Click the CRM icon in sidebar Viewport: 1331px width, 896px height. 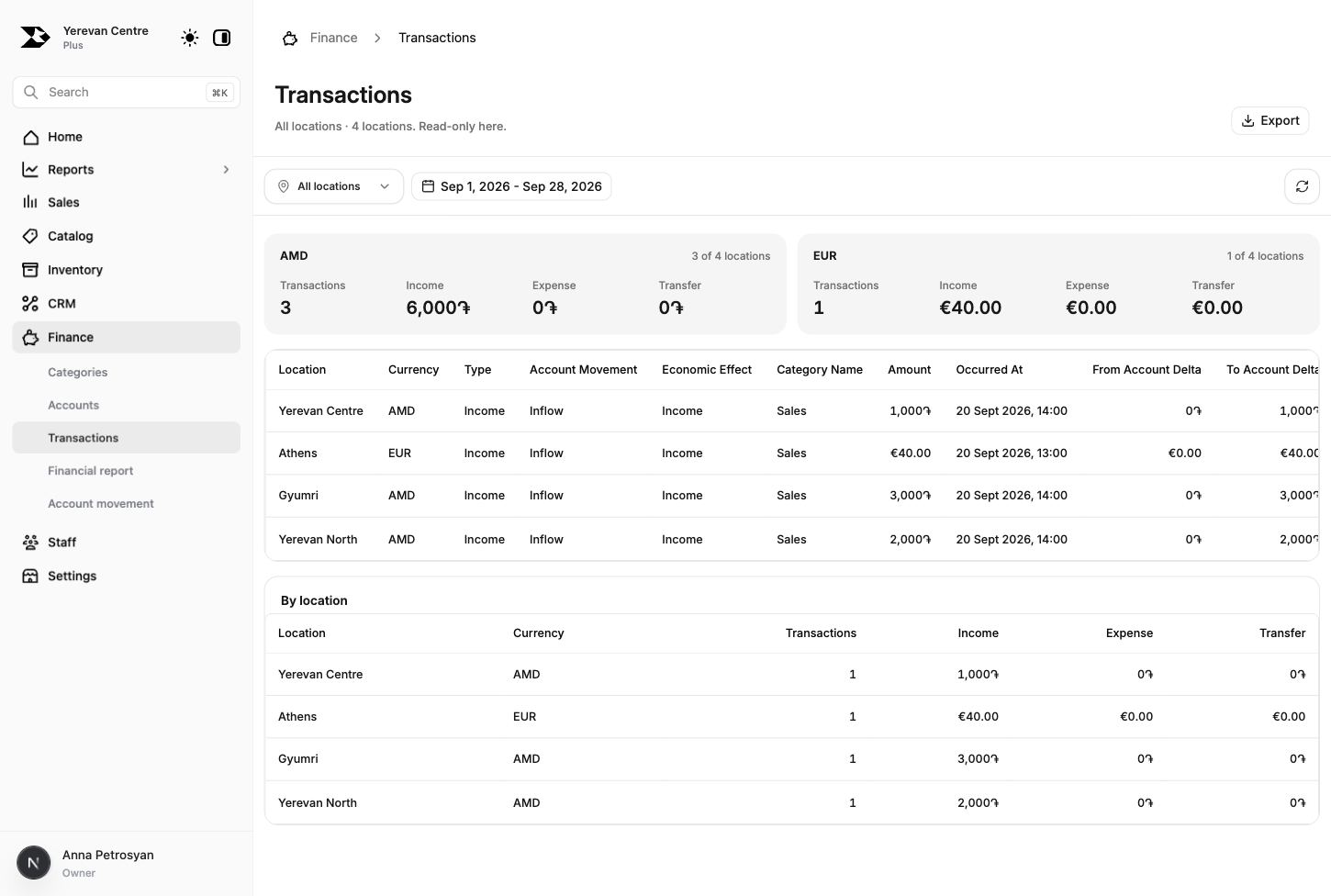click(x=30, y=304)
